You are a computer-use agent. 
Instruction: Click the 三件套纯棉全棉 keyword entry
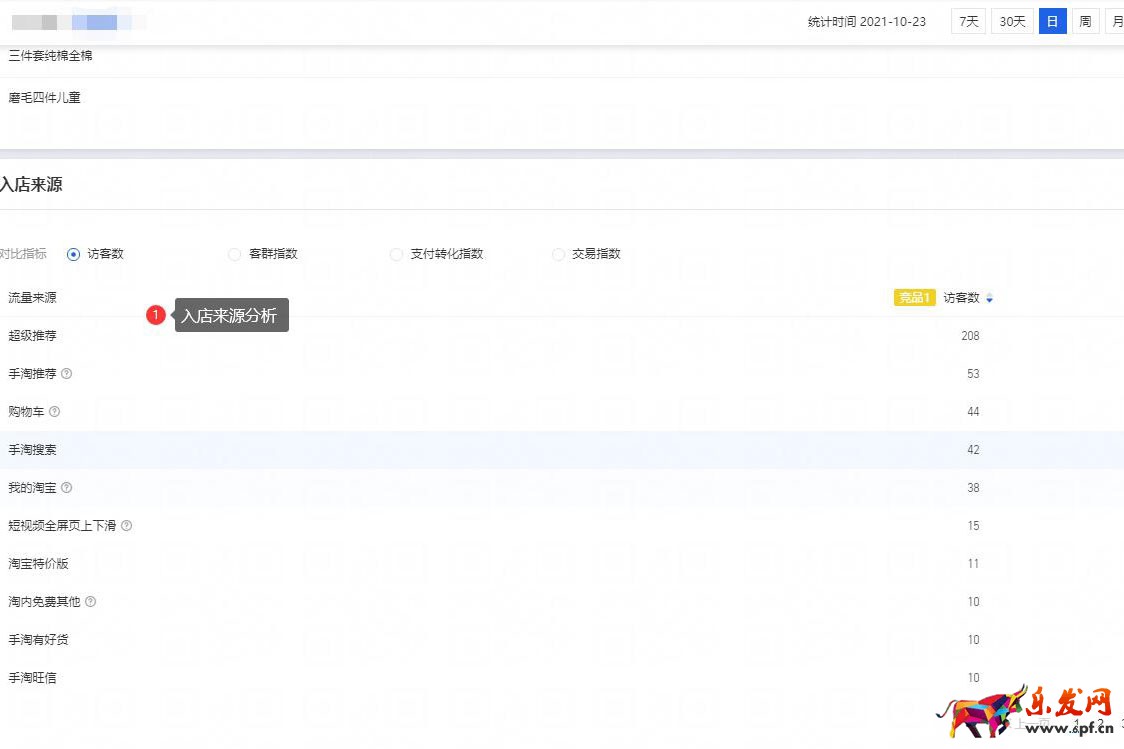pos(50,56)
